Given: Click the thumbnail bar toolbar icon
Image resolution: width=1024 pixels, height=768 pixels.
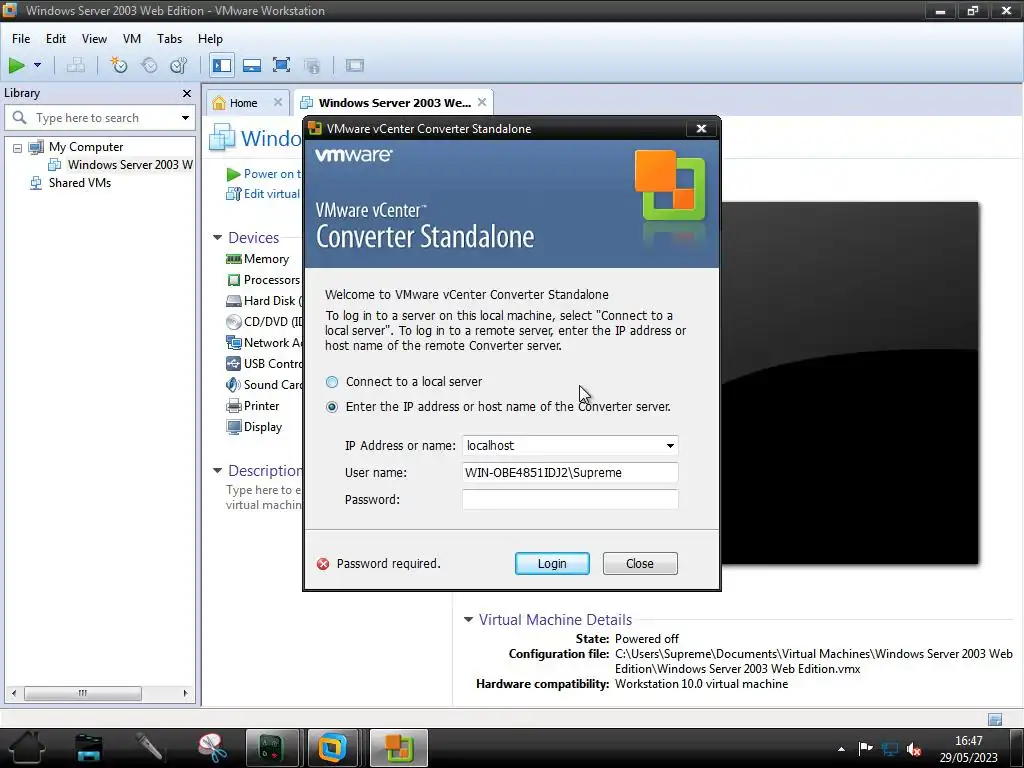Looking at the screenshot, I should [x=251, y=65].
